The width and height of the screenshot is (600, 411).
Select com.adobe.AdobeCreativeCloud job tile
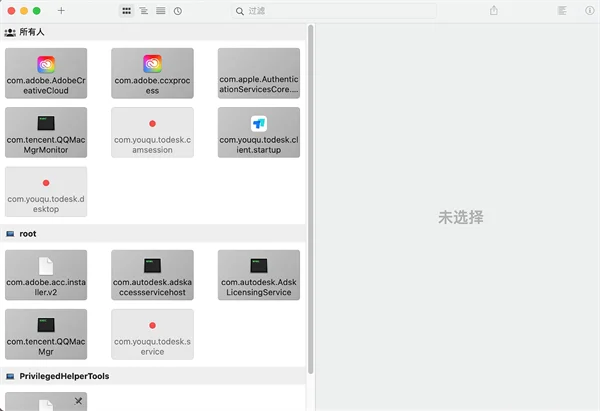tap(46, 73)
